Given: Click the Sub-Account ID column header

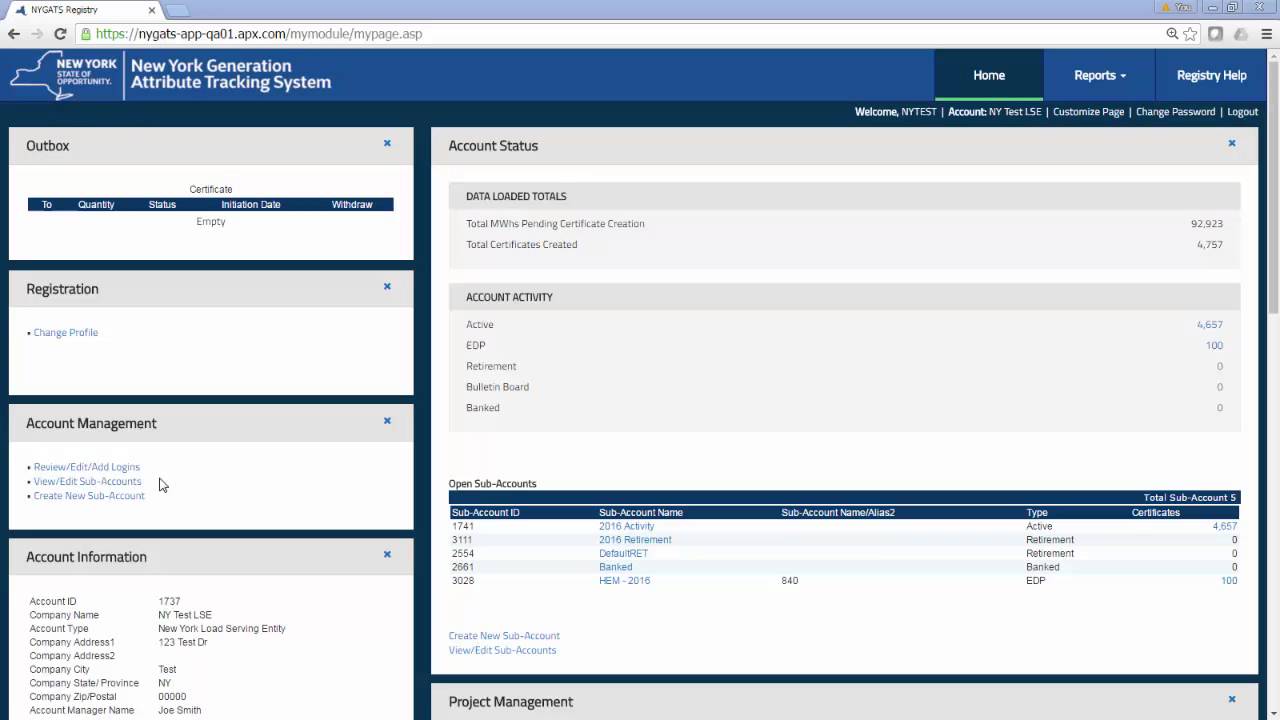Looking at the screenshot, I should coord(485,512).
